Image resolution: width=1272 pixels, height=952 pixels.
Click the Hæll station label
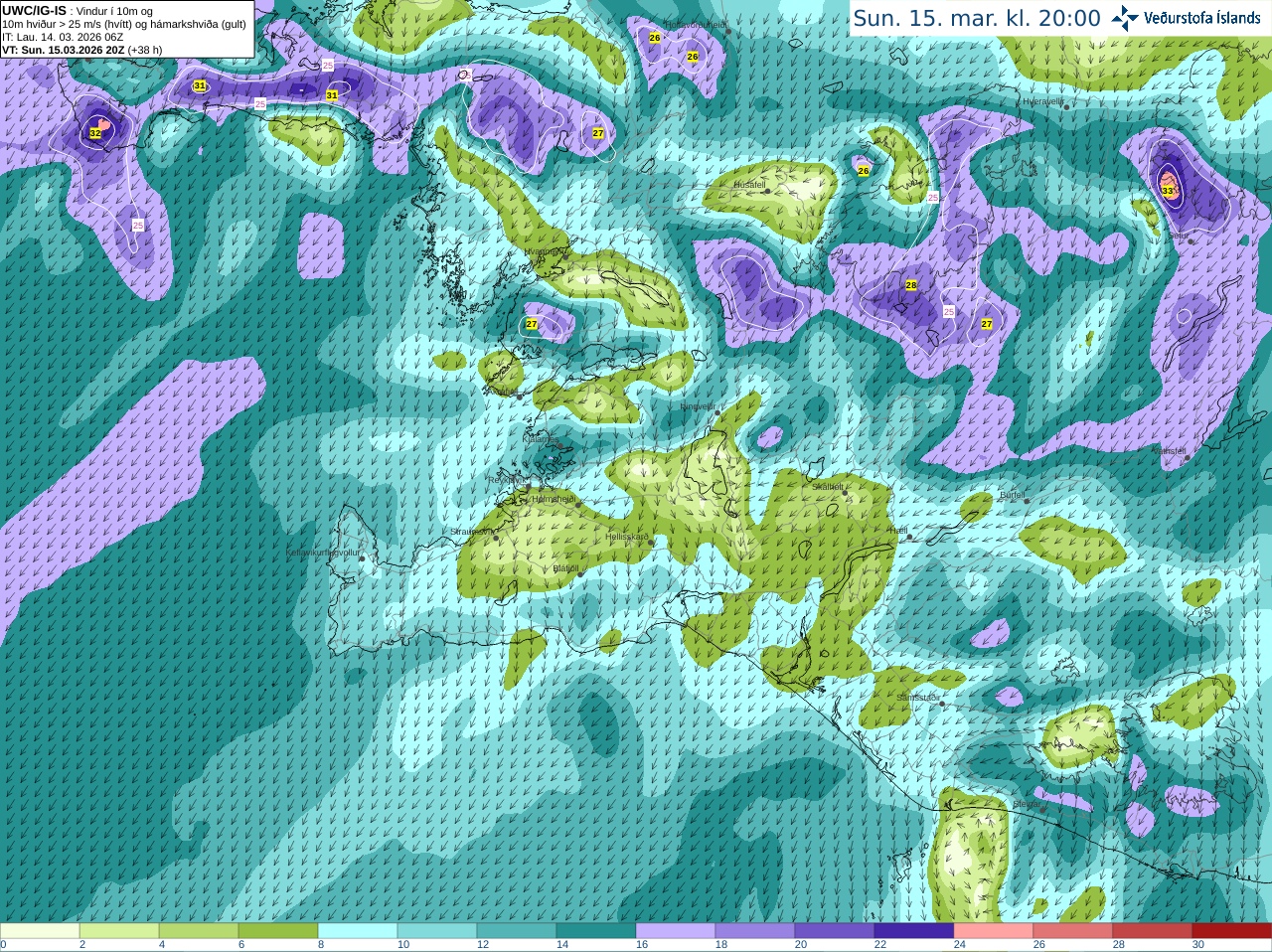click(x=897, y=531)
